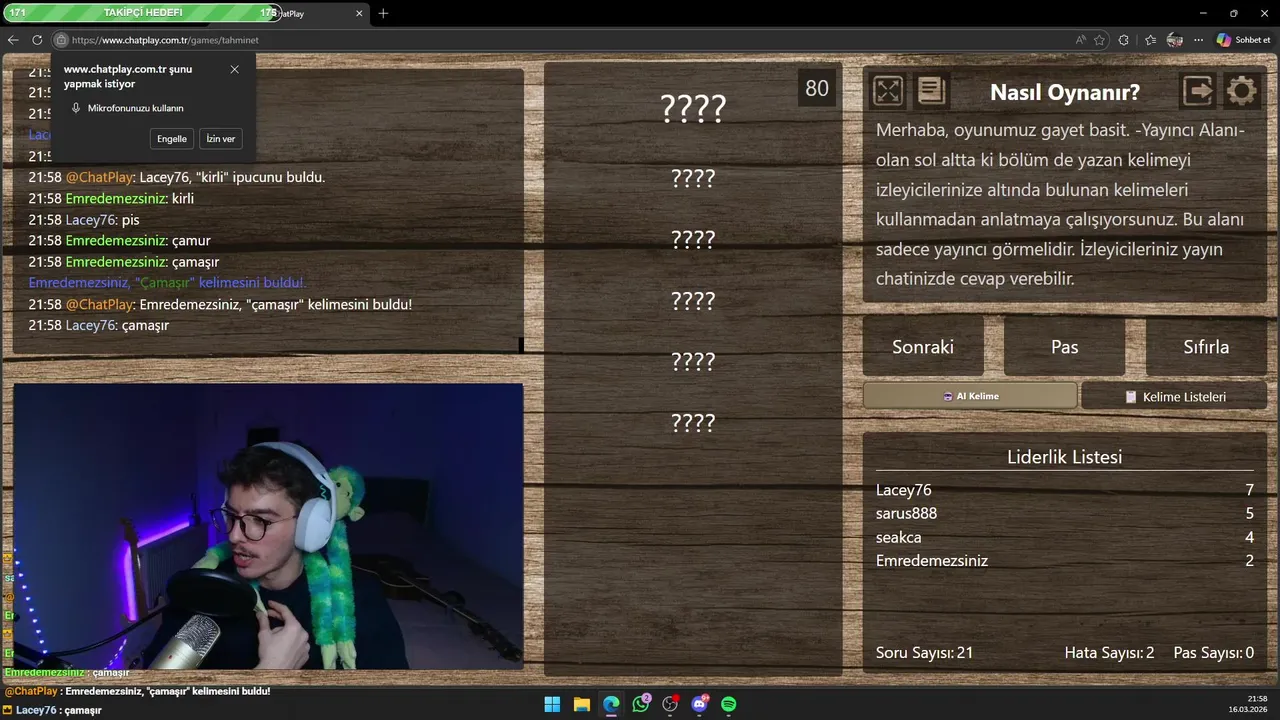
Task: Open WhatsApp from the taskbar
Action: [x=640, y=704]
